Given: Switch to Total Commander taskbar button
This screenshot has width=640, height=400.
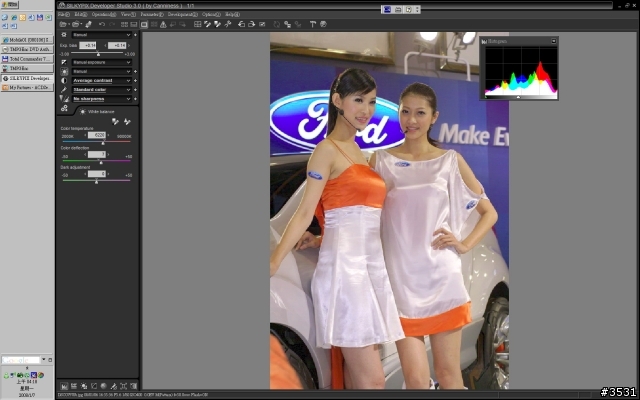Looking at the screenshot, I should coord(27,59).
